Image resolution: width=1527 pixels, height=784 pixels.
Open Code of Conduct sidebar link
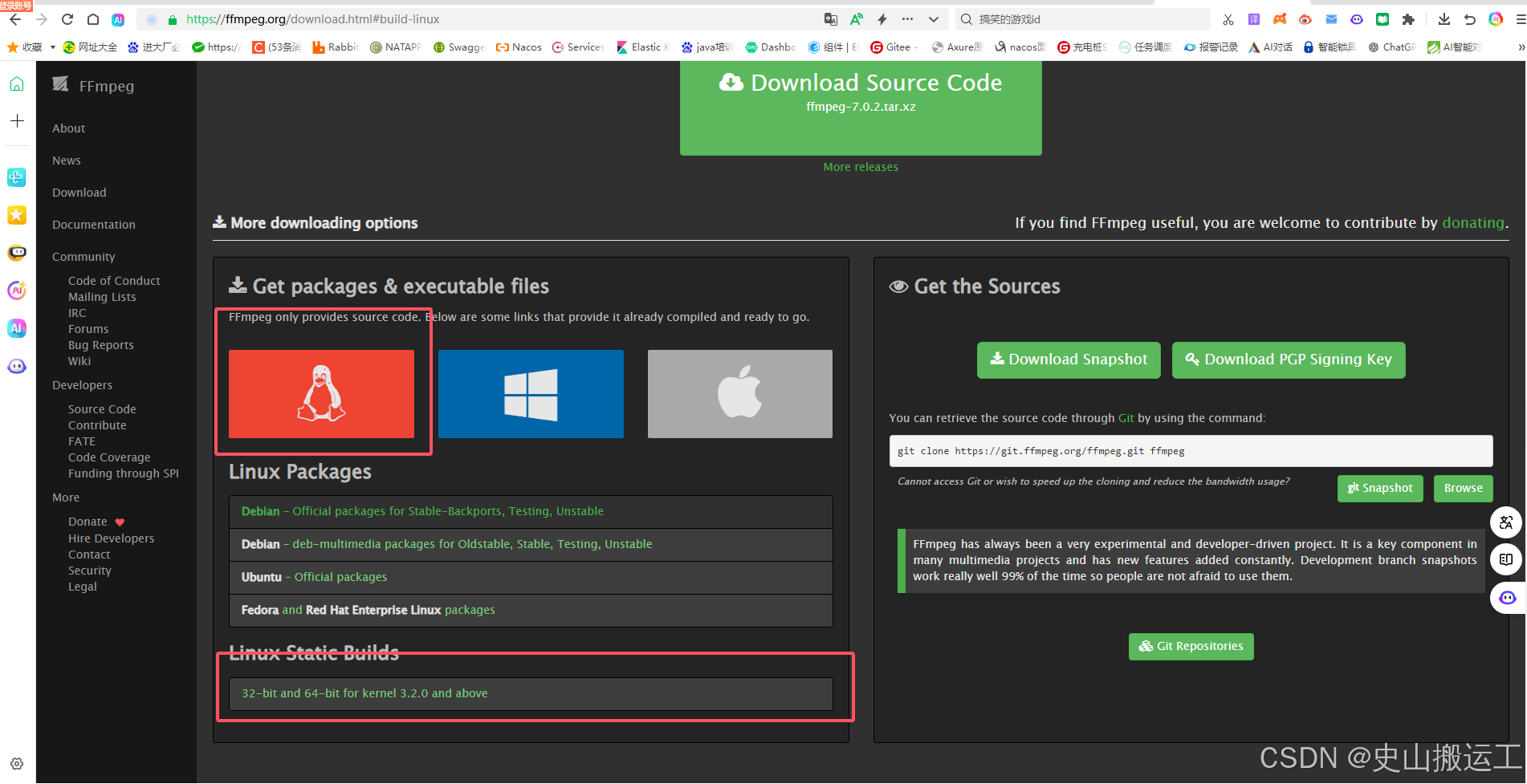coord(114,281)
